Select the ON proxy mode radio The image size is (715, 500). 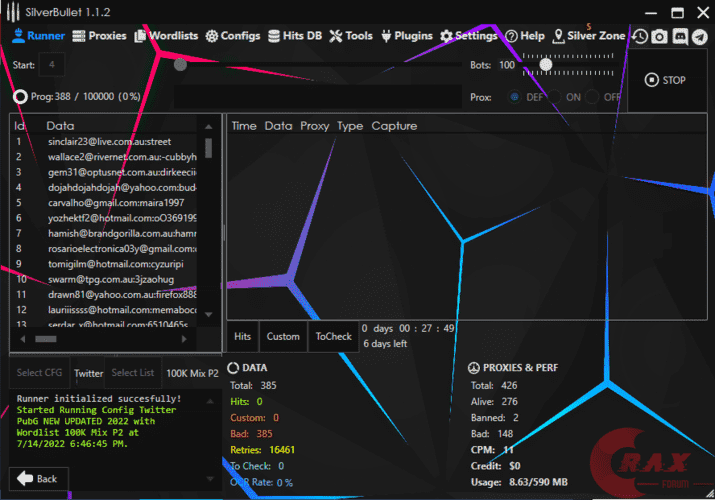554,97
